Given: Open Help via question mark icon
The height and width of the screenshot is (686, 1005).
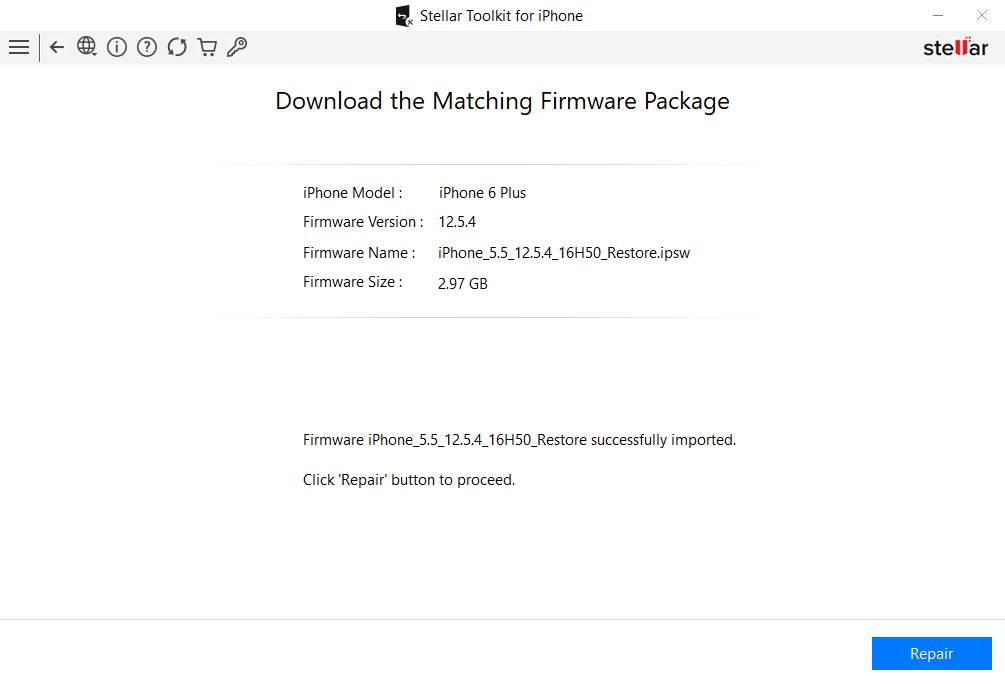Looking at the screenshot, I should click(147, 47).
